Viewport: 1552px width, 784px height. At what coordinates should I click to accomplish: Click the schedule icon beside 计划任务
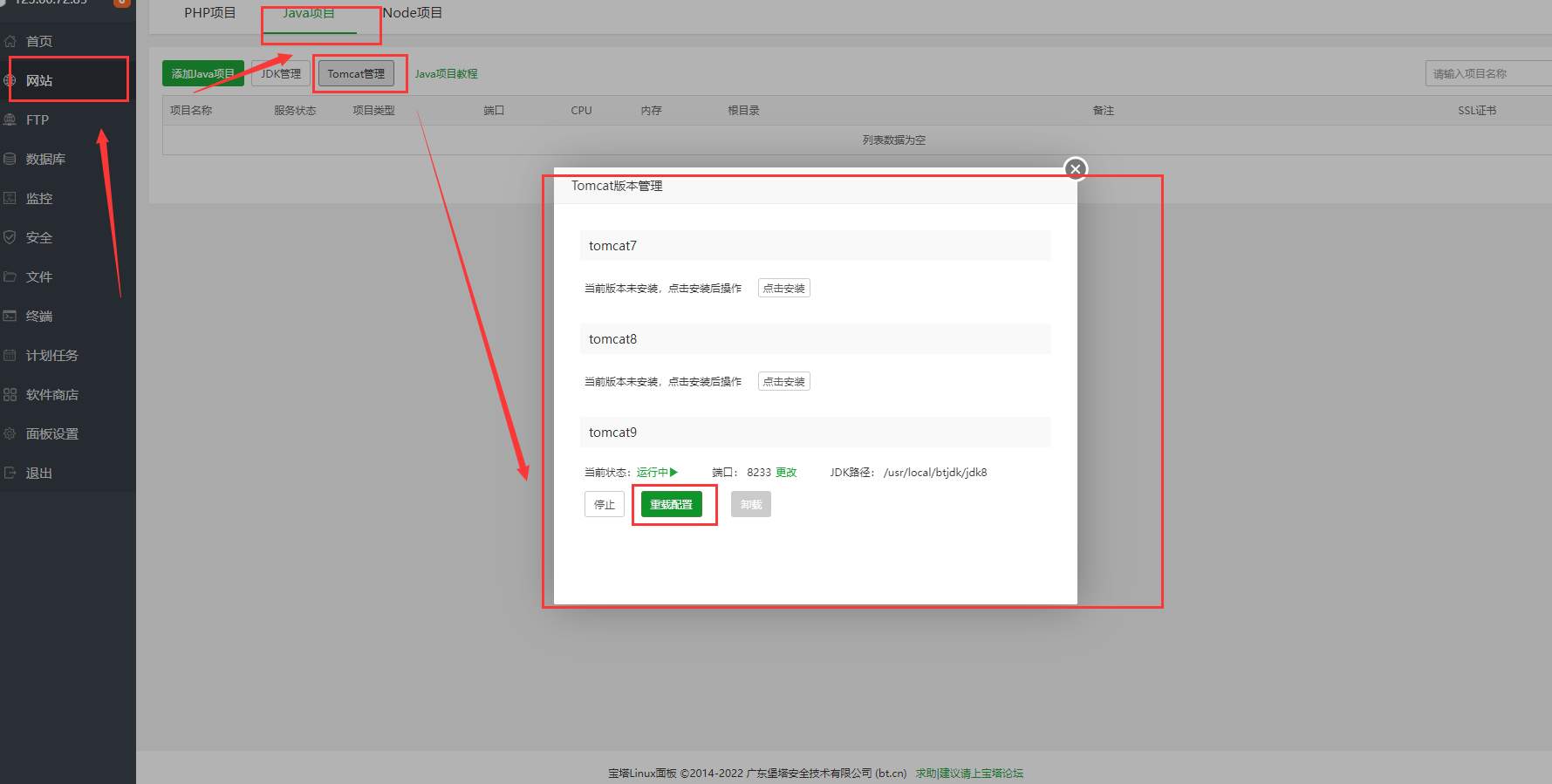(x=10, y=355)
